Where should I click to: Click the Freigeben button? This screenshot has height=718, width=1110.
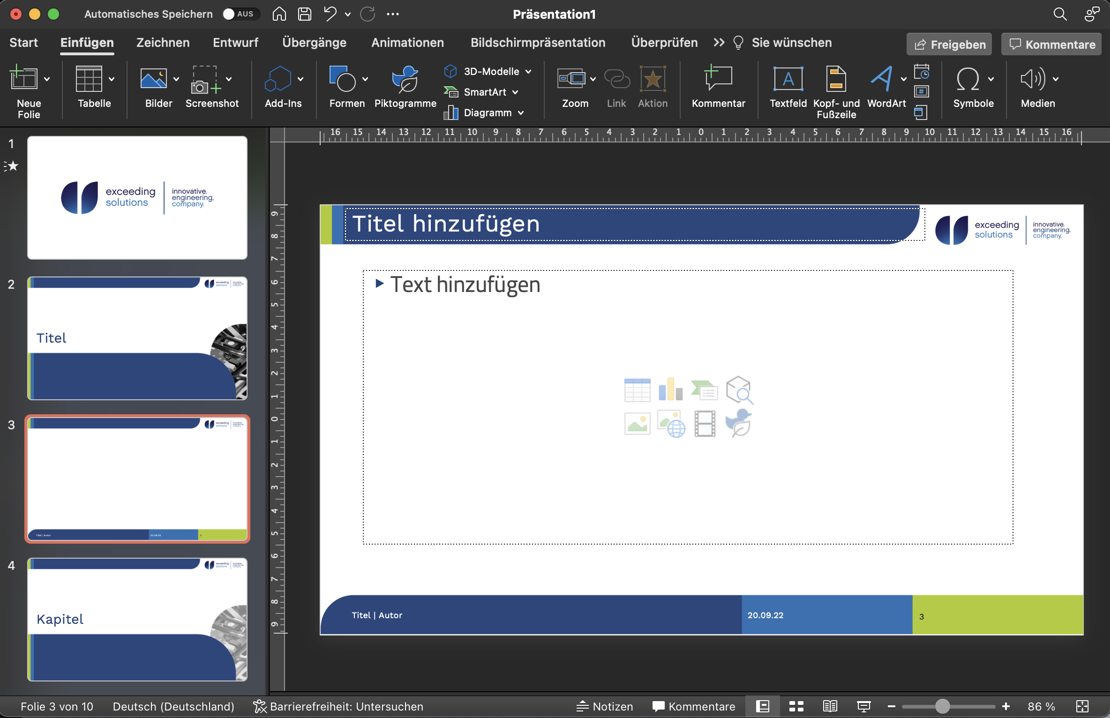(x=949, y=44)
